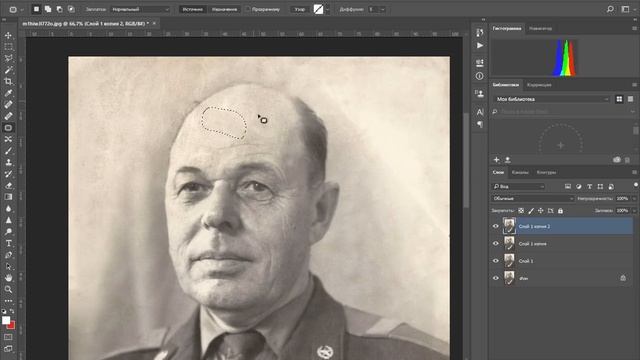The width and height of the screenshot is (640, 360).
Task: Open the Info panel icon
Action: click(480, 76)
